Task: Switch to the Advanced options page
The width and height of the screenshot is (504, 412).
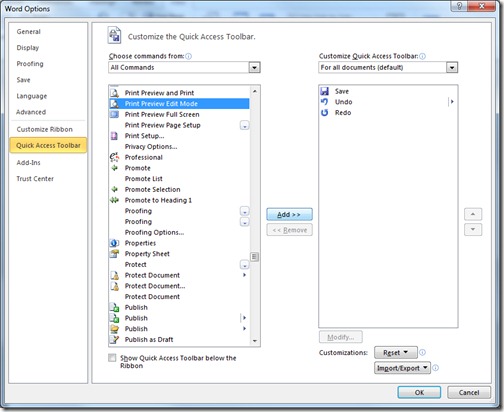Action: (x=31, y=112)
